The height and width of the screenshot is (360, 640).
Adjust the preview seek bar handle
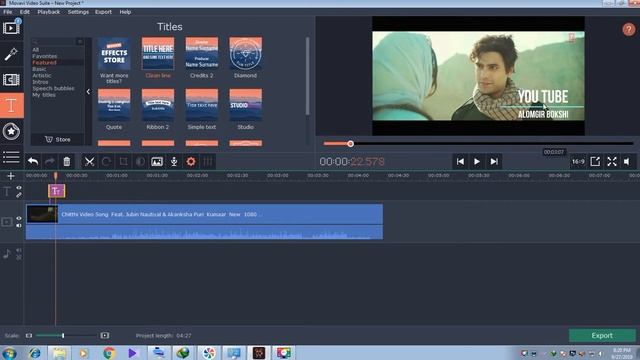coord(350,144)
